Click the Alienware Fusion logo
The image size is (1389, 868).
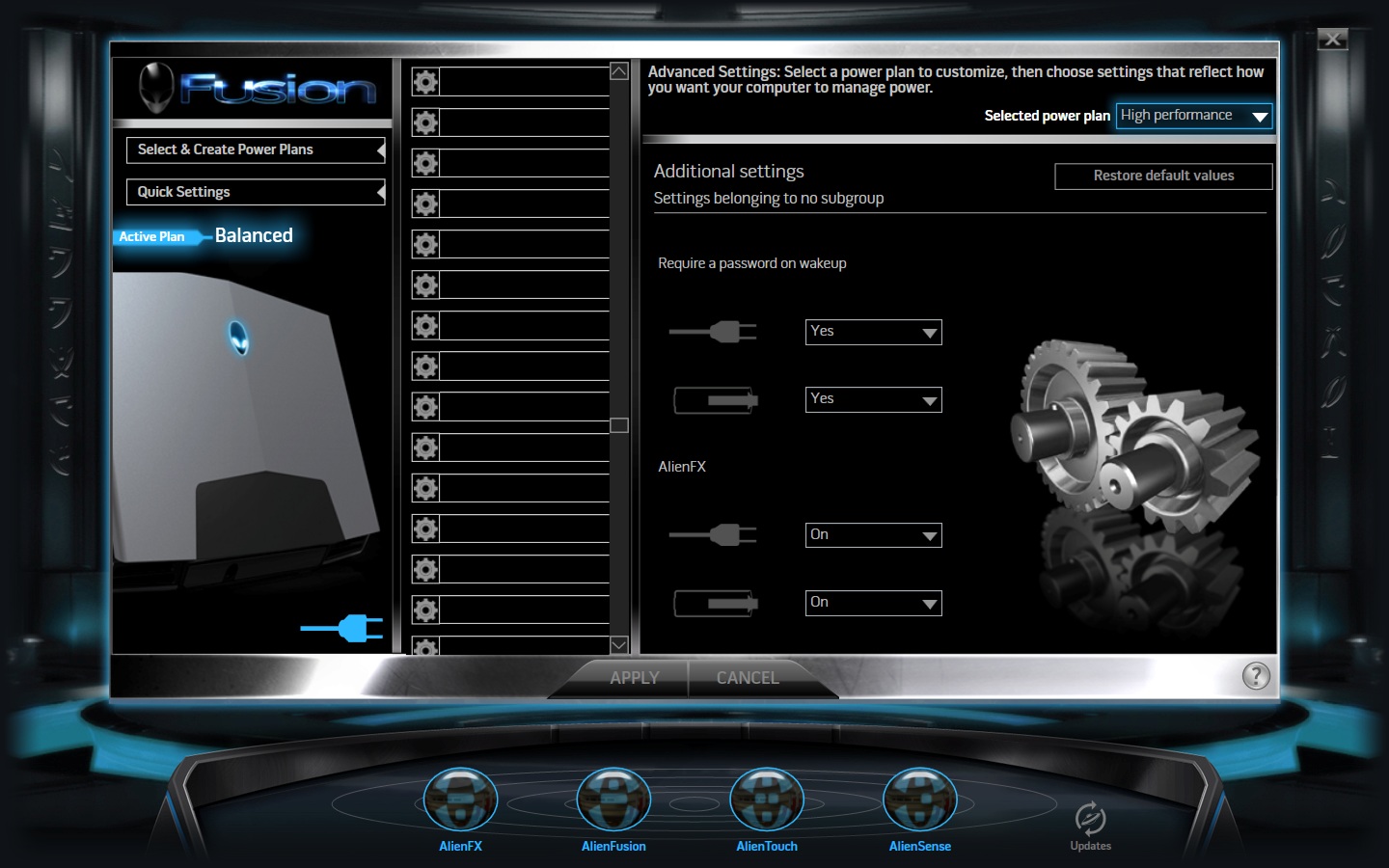257,89
